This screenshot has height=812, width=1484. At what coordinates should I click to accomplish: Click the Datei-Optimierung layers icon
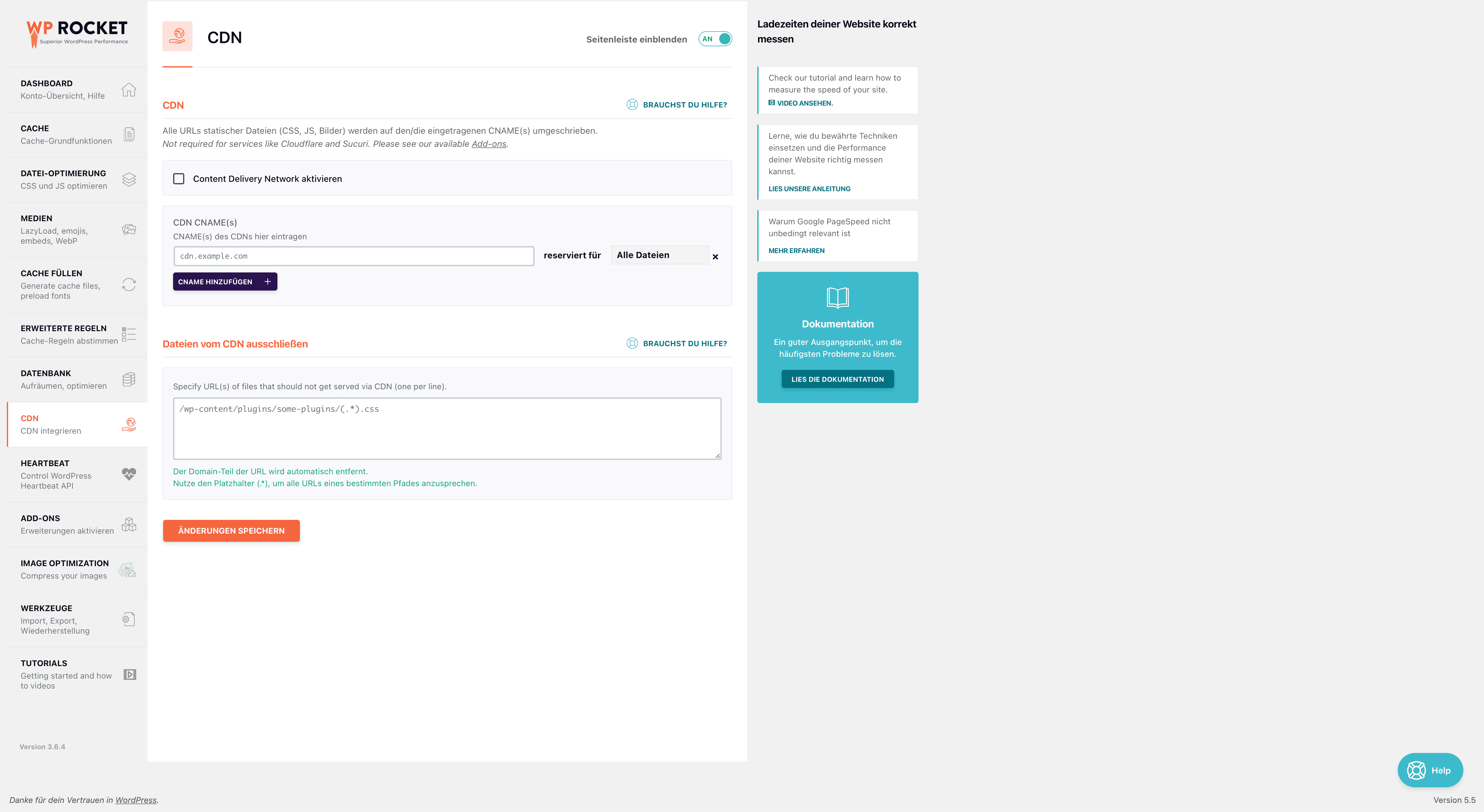[129, 179]
